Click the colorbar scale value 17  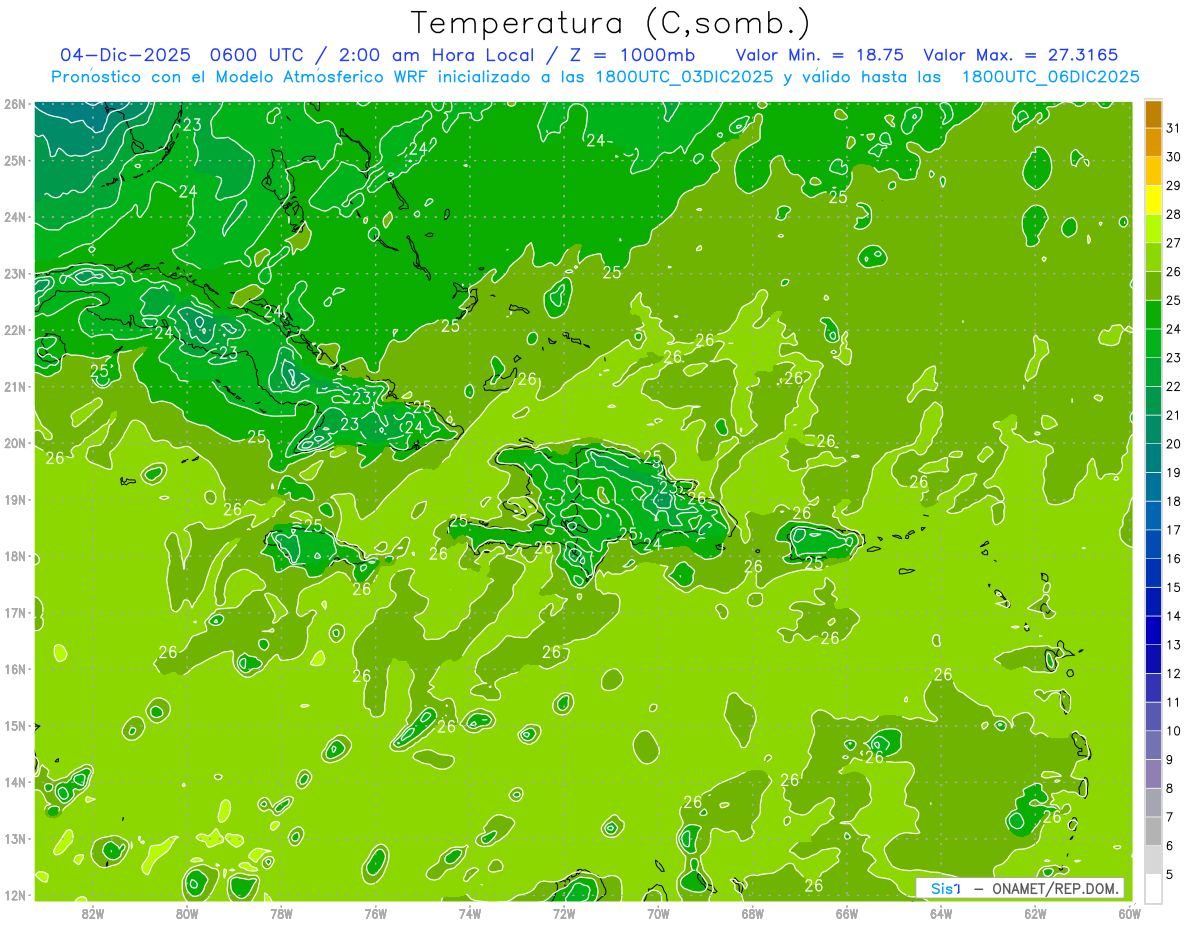pos(1174,530)
